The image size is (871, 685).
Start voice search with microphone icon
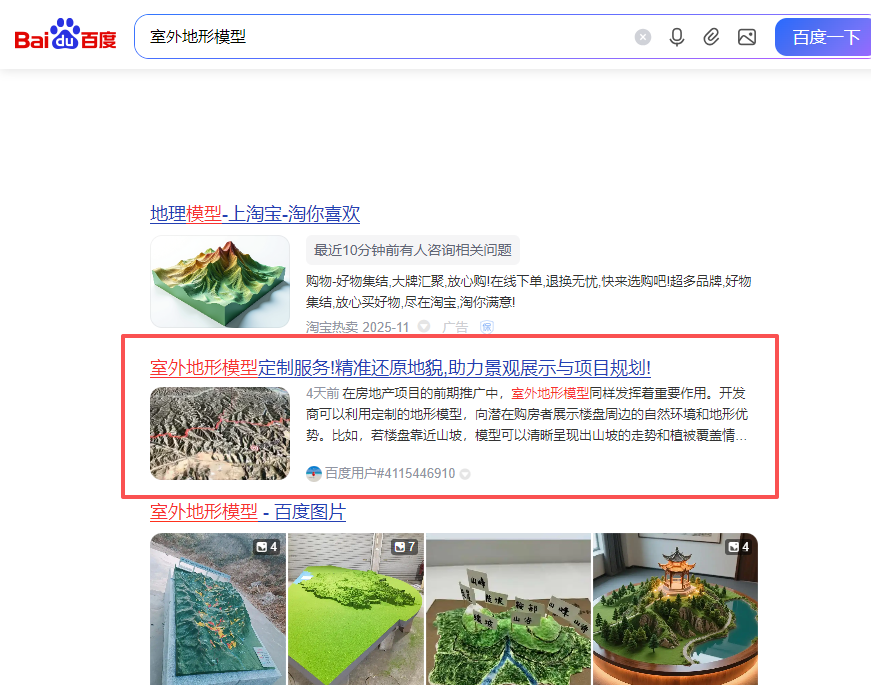click(x=677, y=37)
